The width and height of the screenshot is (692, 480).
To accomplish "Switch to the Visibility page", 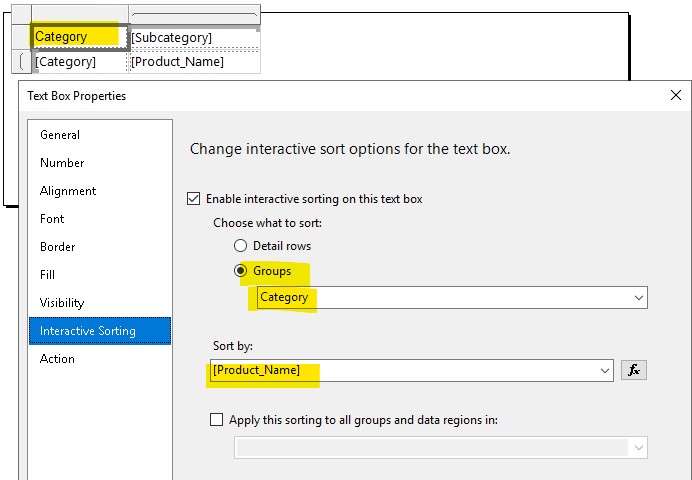I will [62, 303].
